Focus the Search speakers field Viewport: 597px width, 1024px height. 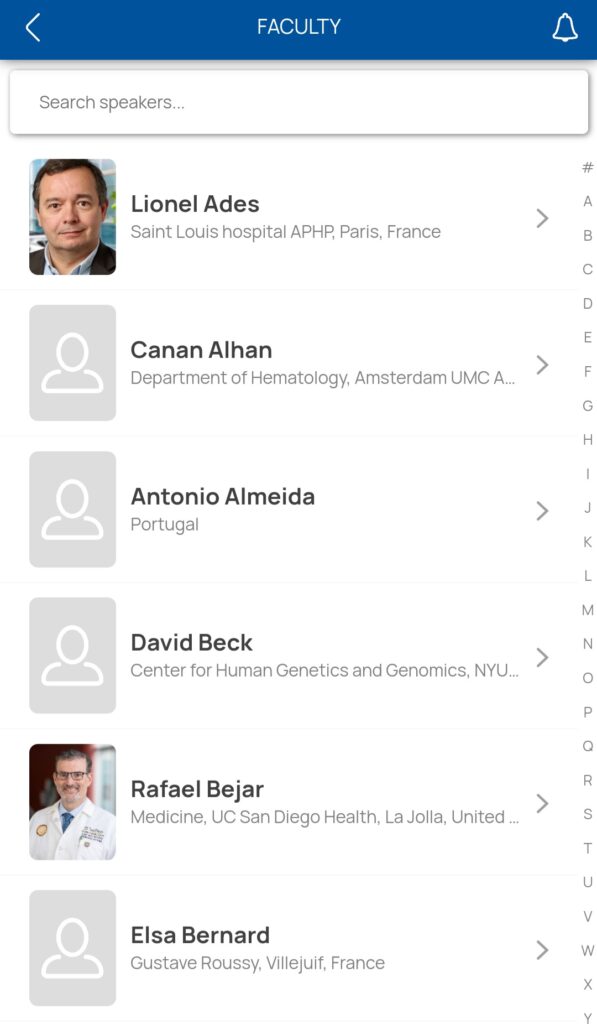(298, 103)
